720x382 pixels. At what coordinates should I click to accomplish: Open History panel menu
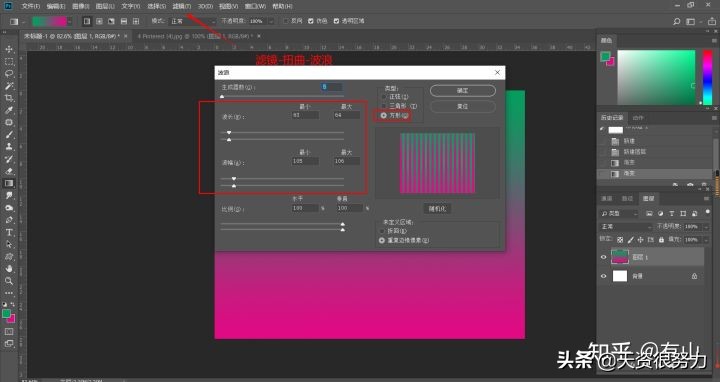(x=714, y=118)
